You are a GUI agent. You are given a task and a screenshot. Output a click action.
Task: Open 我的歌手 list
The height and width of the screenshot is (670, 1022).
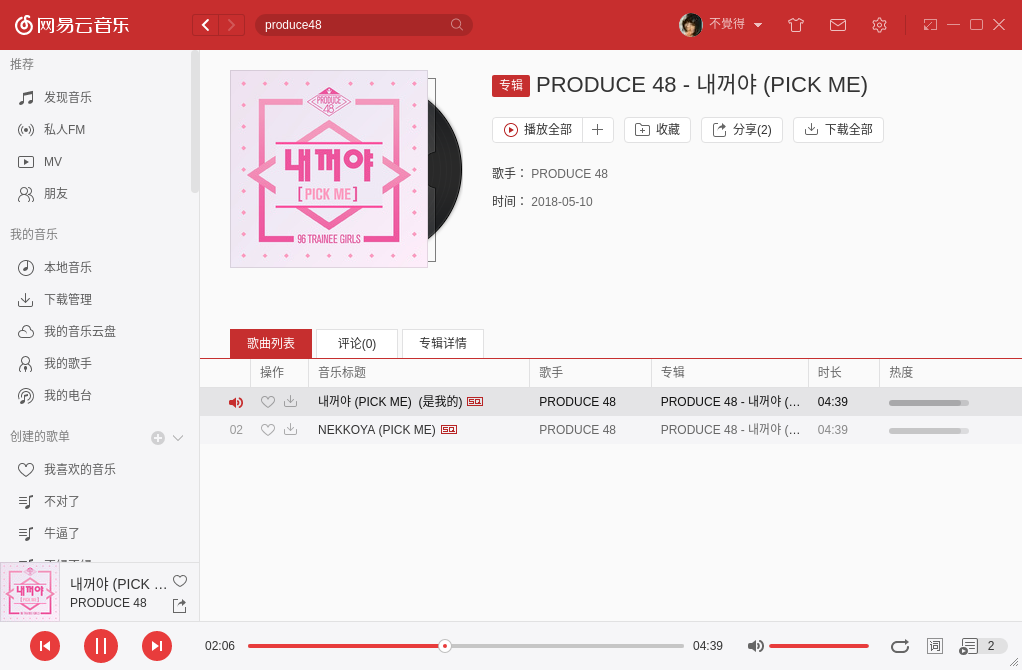pos(55,363)
